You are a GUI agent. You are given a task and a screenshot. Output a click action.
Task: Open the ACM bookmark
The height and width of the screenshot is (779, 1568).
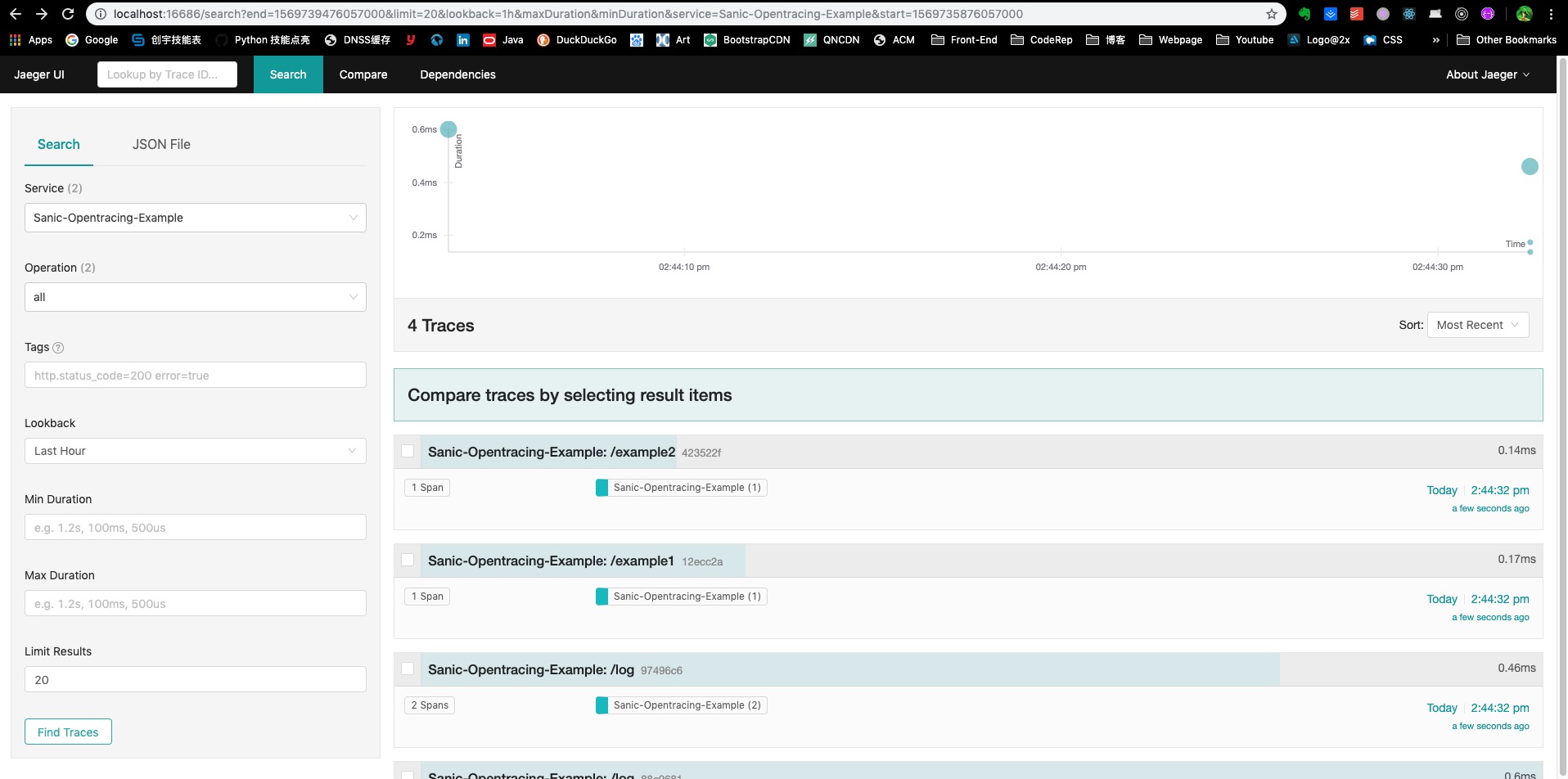point(894,39)
